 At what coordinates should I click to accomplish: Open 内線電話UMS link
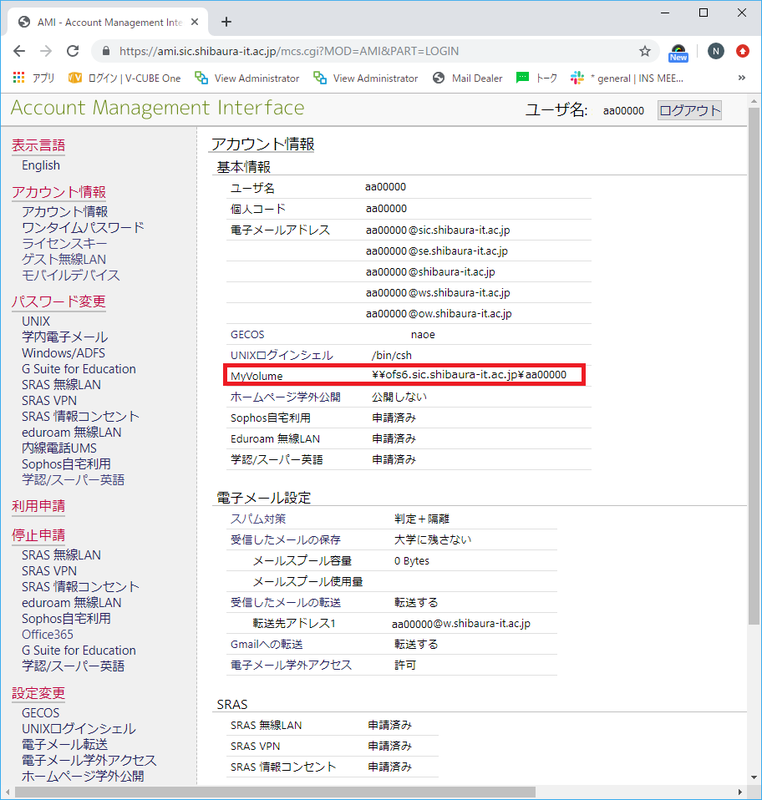coord(59,448)
